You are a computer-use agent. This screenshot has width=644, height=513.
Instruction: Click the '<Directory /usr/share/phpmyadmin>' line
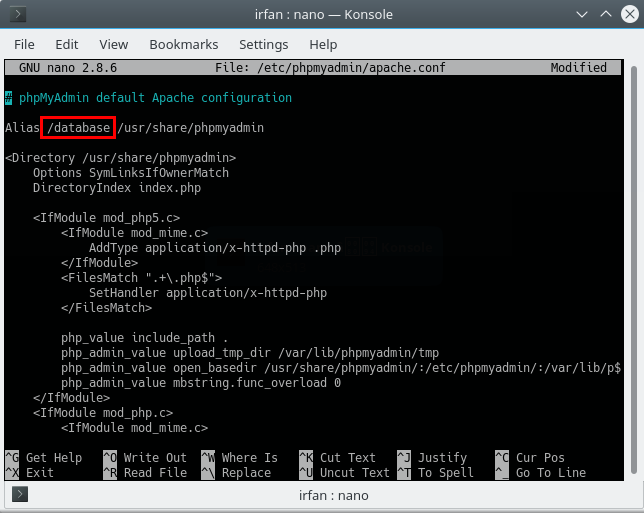(121, 158)
